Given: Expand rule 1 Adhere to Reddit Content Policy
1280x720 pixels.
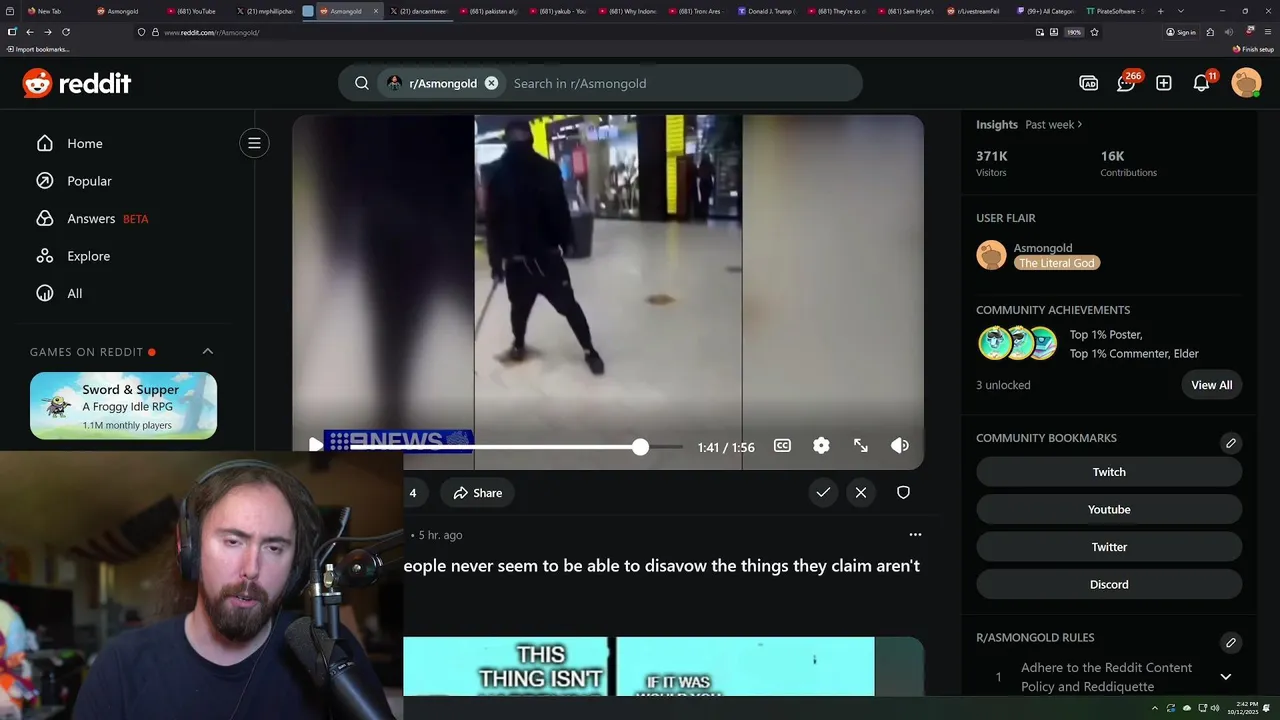Looking at the screenshot, I should point(1226,677).
